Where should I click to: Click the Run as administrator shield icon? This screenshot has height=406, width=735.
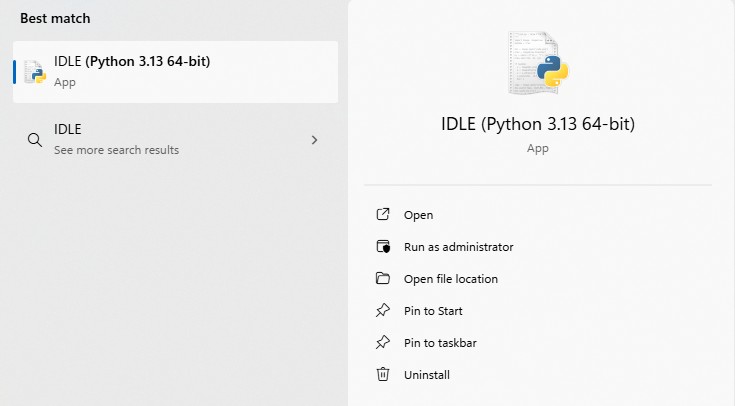[383, 246]
